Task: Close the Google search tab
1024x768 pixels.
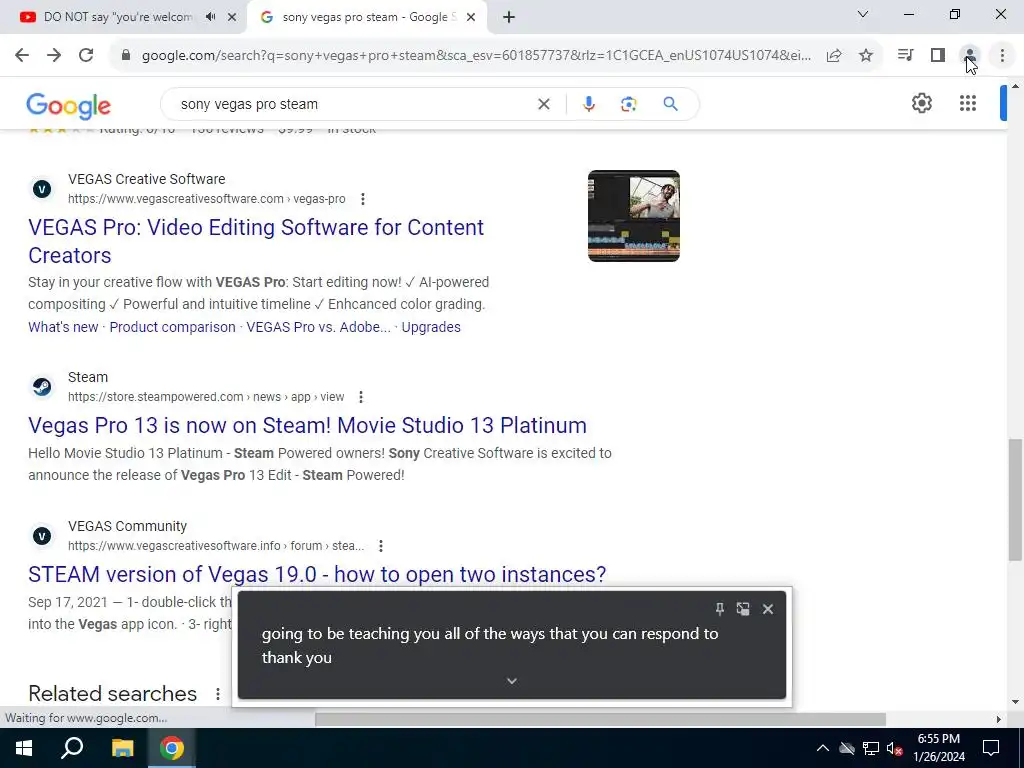Action: 471,17
